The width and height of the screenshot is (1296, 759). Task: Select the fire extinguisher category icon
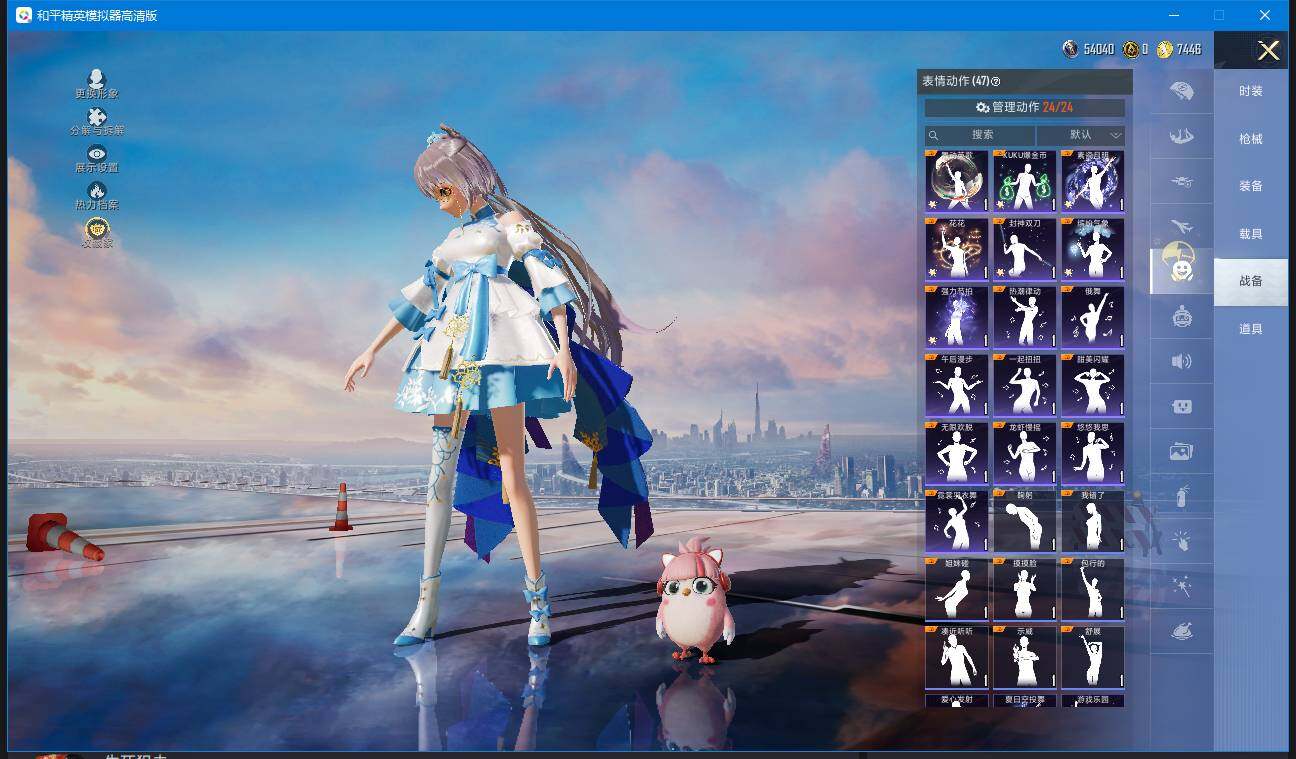[x=1181, y=496]
